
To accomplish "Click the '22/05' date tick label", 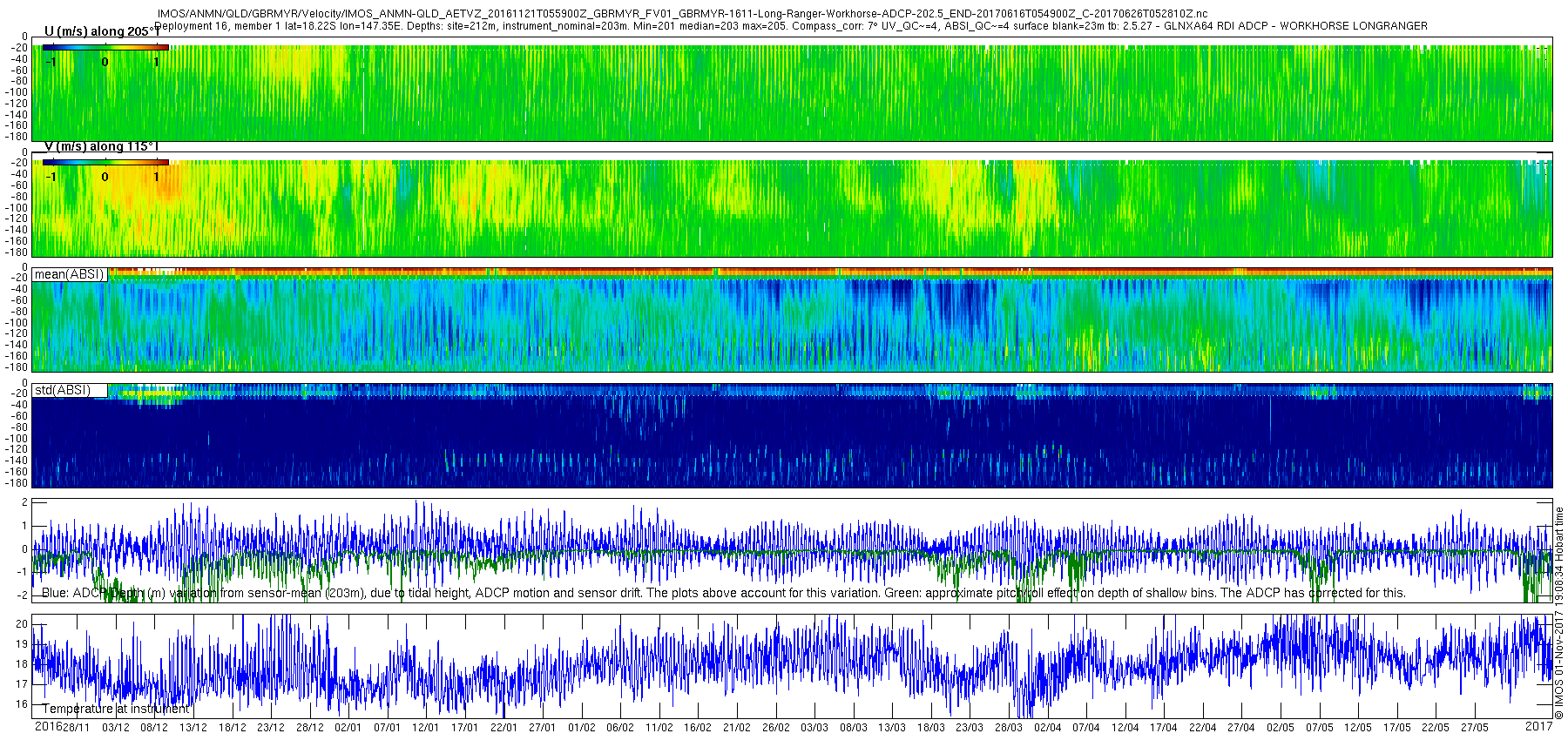I will [1435, 727].
